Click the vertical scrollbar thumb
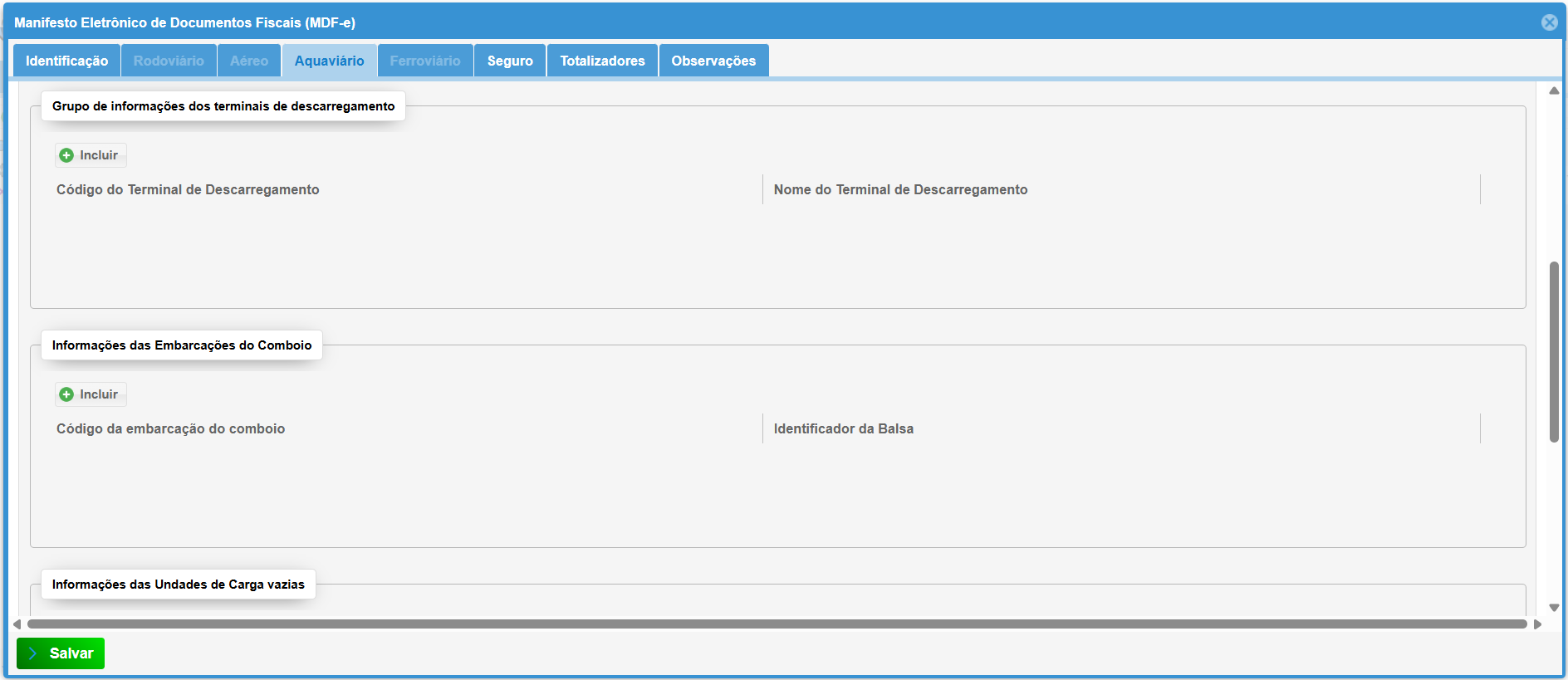The width and height of the screenshot is (1568, 680). pyautogui.click(x=1554, y=352)
